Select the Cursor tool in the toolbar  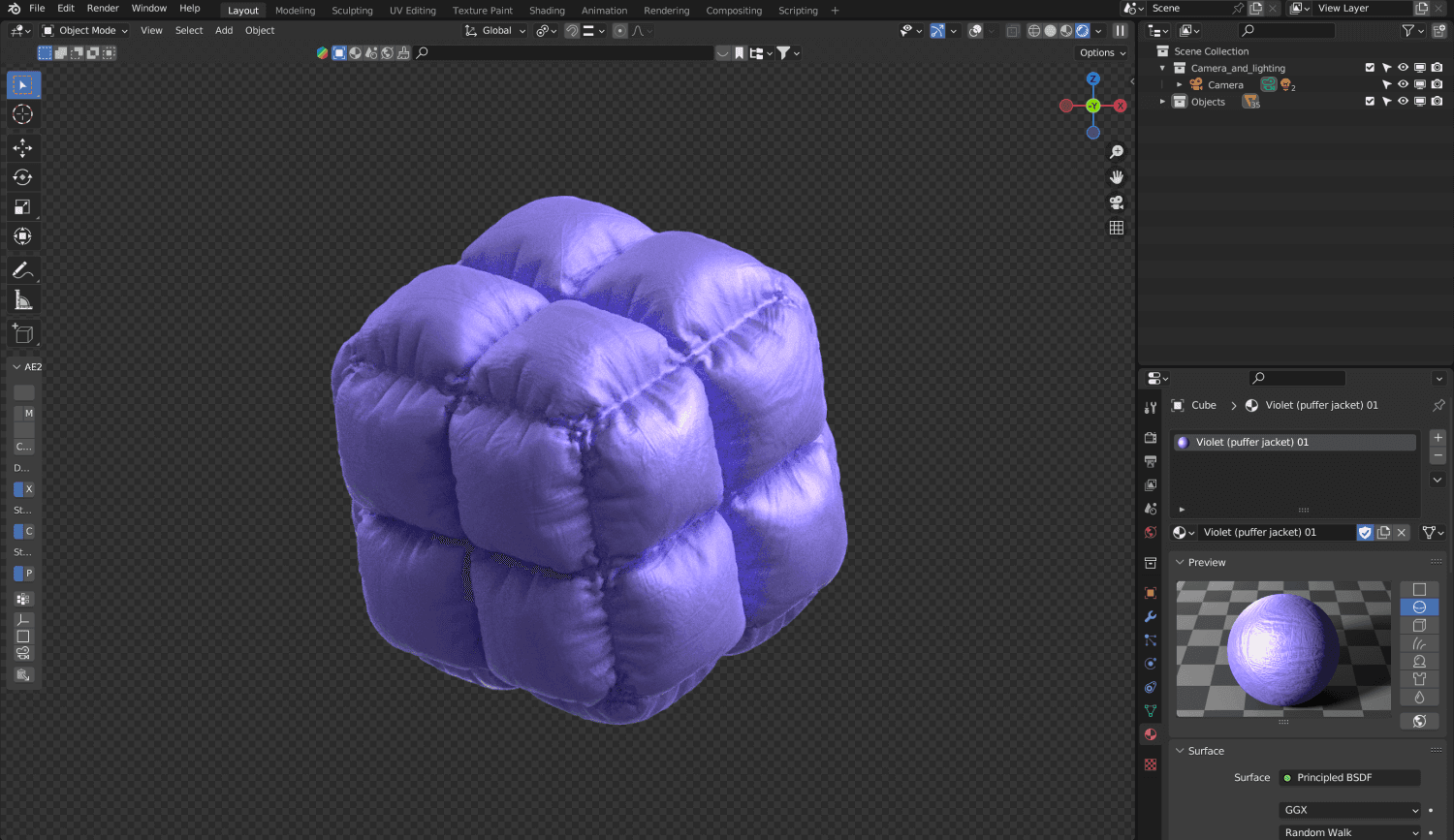(x=22, y=114)
